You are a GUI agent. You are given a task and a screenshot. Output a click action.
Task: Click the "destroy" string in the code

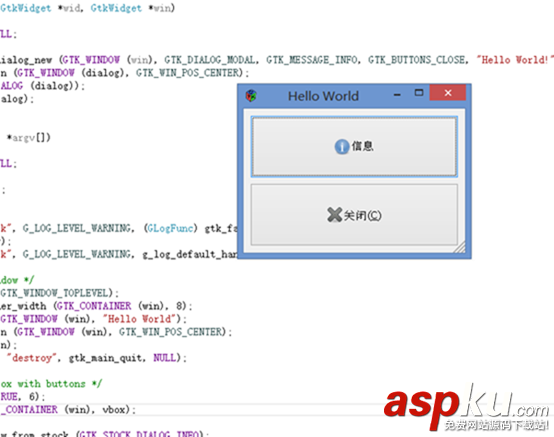(x=32, y=358)
